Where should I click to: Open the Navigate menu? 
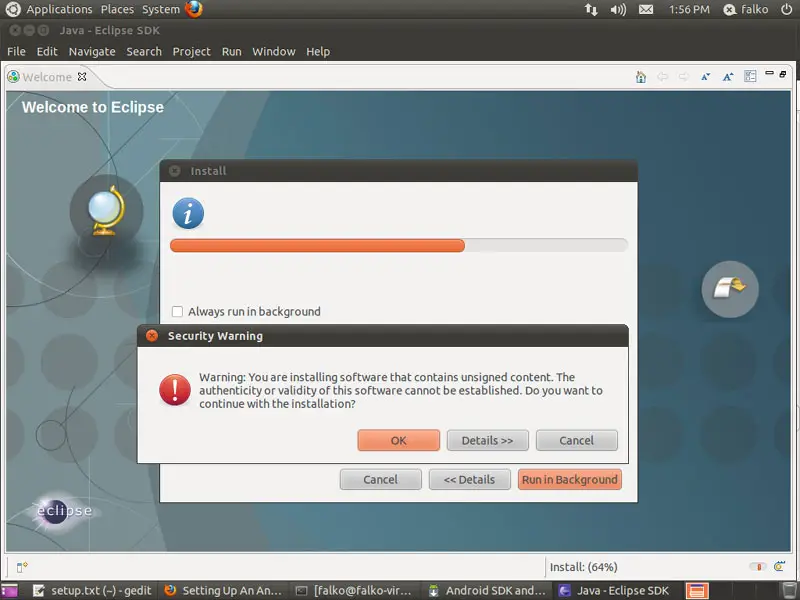[x=92, y=52]
